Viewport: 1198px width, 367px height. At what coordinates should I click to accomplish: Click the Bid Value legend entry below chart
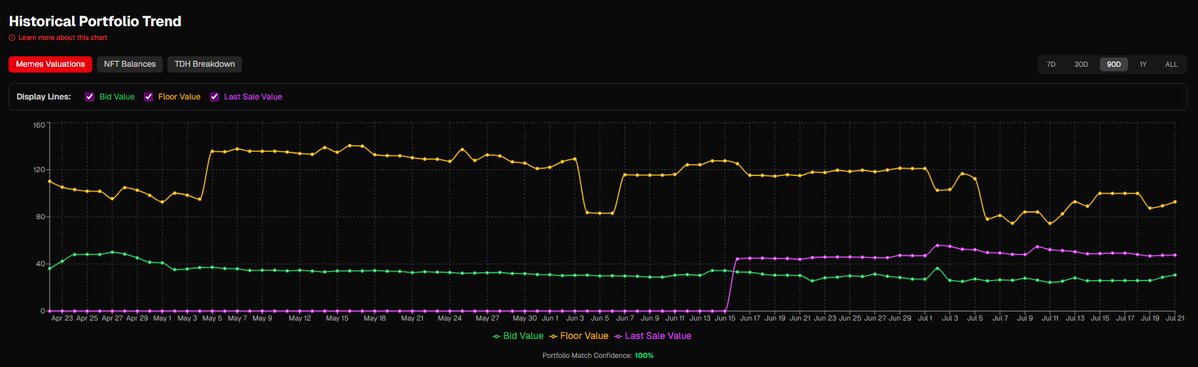pos(518,336)
